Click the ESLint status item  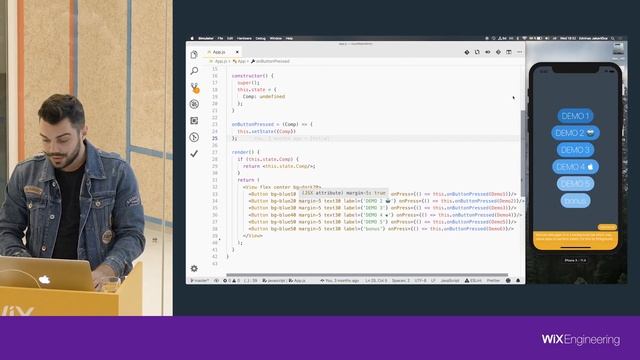(x=473, y=281)
